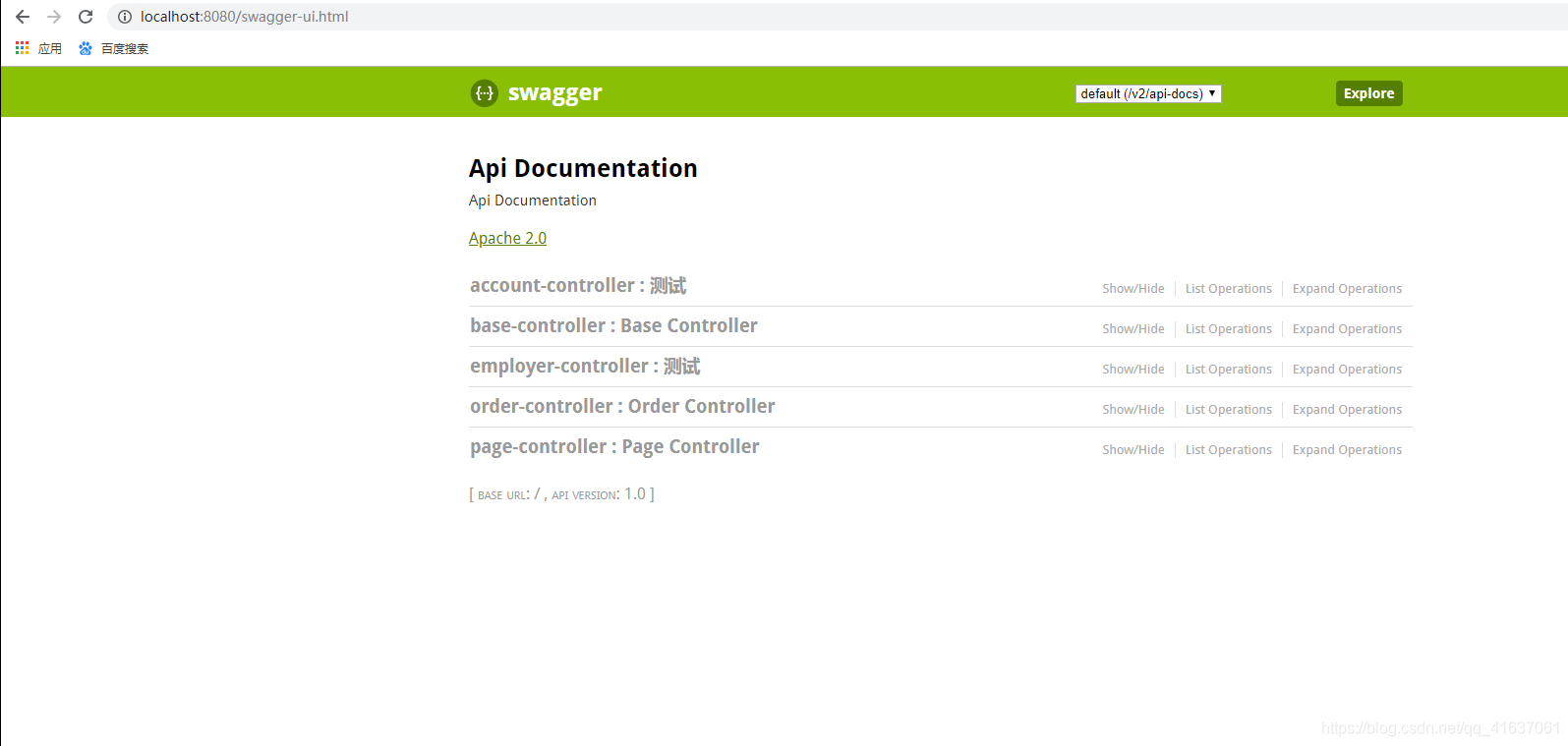Viewport: 1568px width, 746px height.
Task: Open the apps grid bookmark icon
Action: (23, 48)
